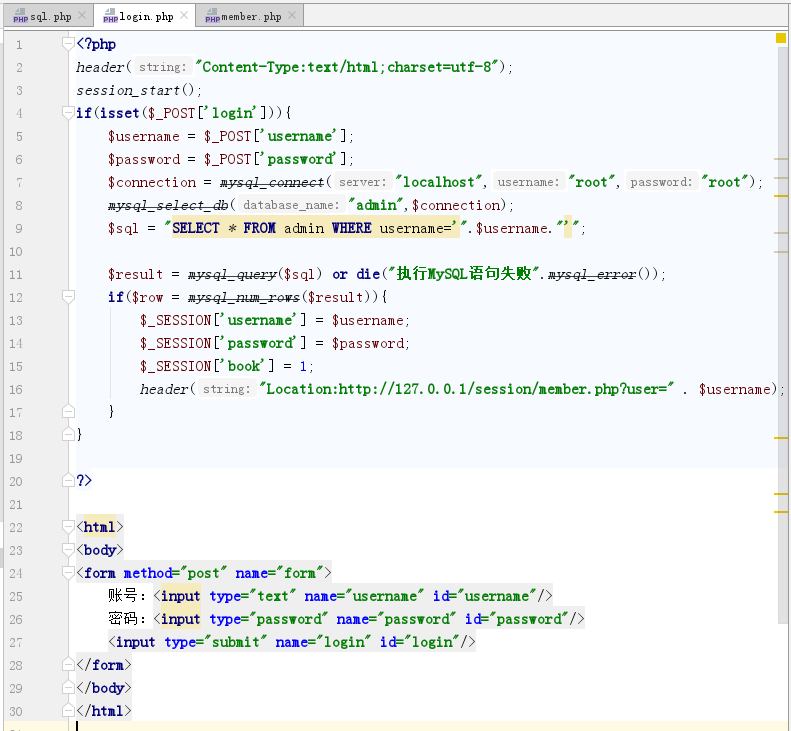Click the WHERE keyword in SQL string

click(x=352, y=228)
